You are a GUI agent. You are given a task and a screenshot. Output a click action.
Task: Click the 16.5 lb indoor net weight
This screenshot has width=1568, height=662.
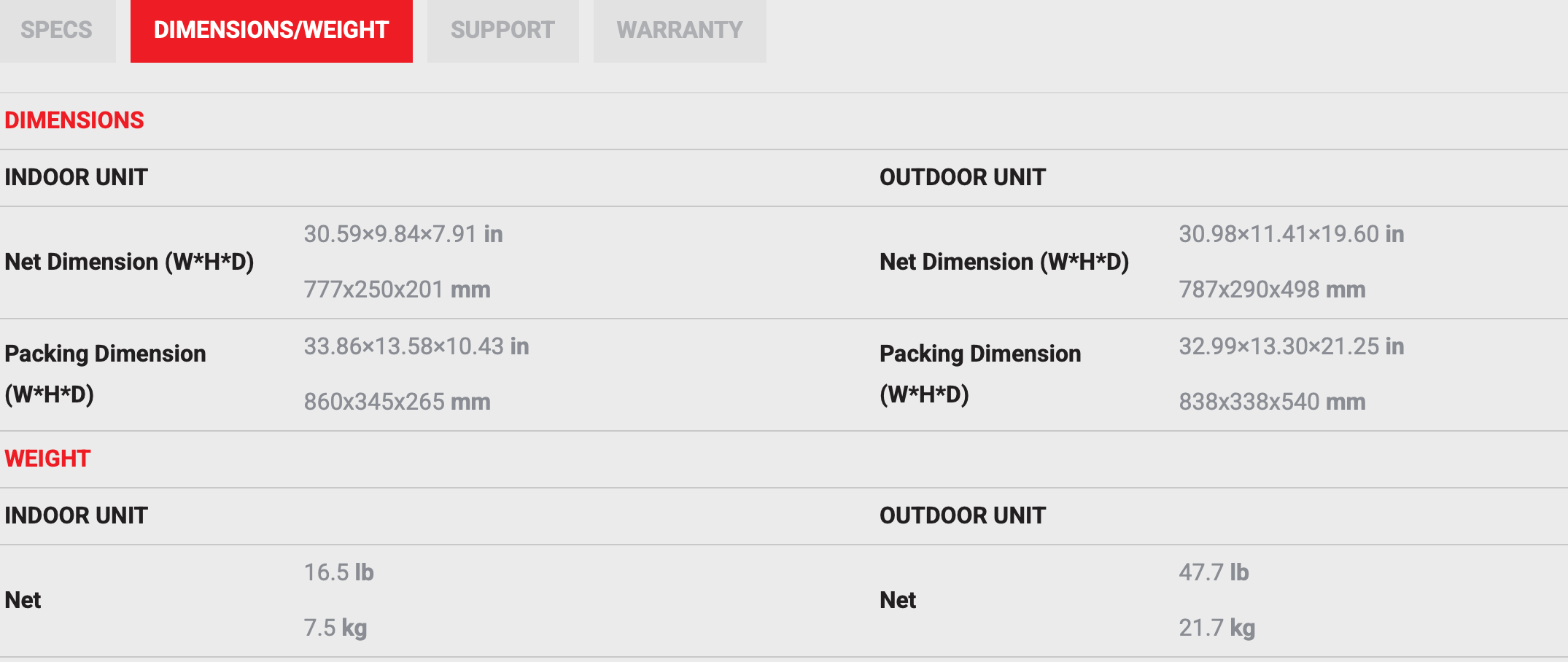(x=338, y=572)
